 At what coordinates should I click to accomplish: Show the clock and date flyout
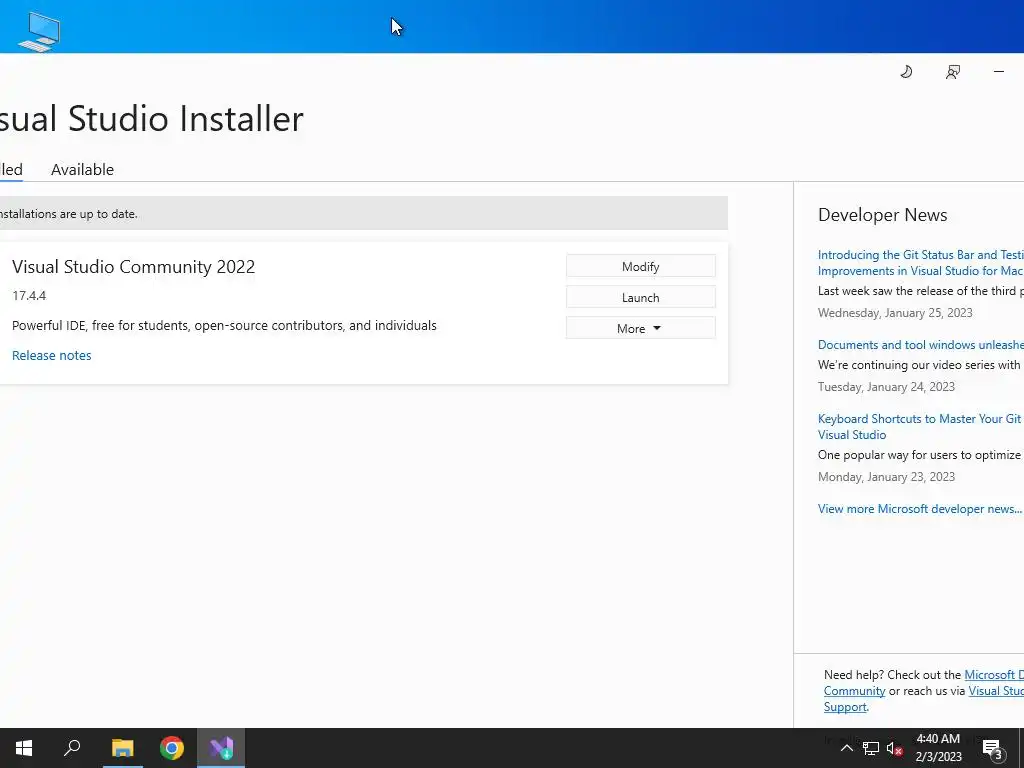938,748
